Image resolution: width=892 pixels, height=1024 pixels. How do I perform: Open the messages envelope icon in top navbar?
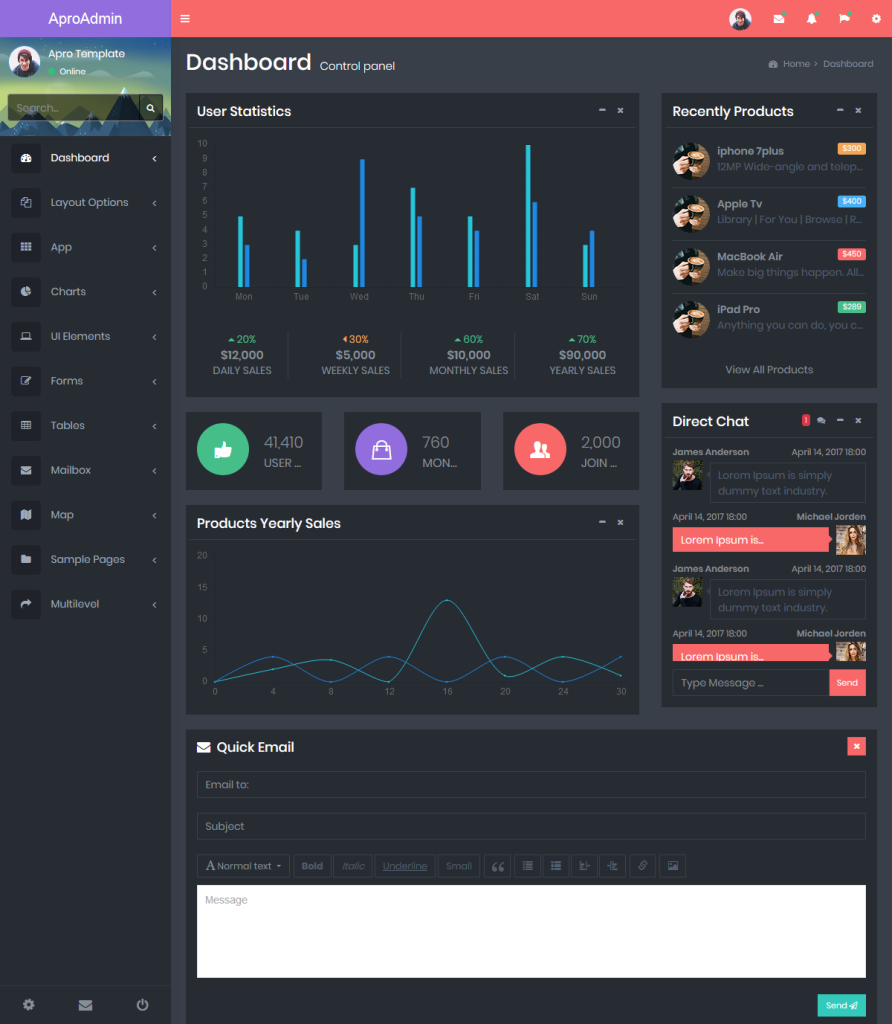(x=778, y=18)
